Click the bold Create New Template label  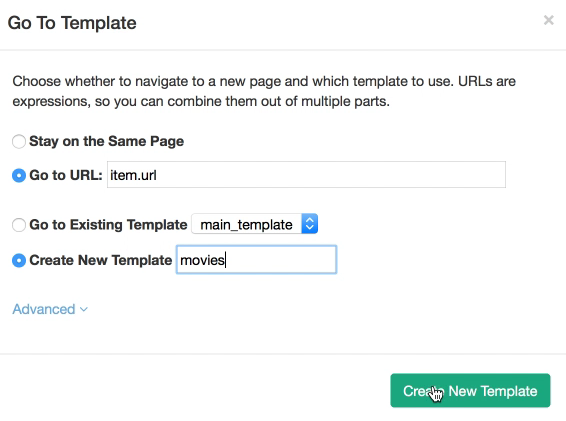100,260
